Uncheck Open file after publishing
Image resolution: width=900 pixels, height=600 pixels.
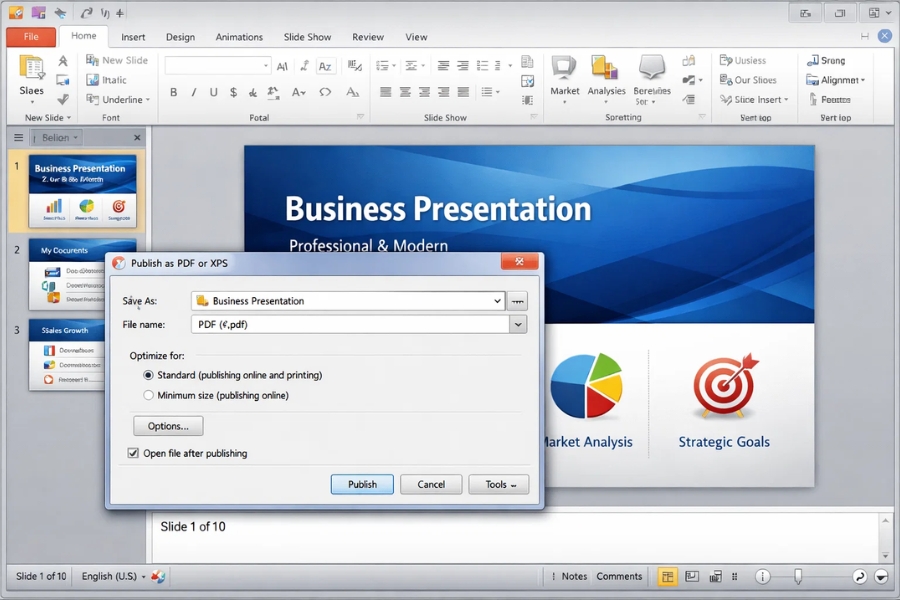pos(132,452)
